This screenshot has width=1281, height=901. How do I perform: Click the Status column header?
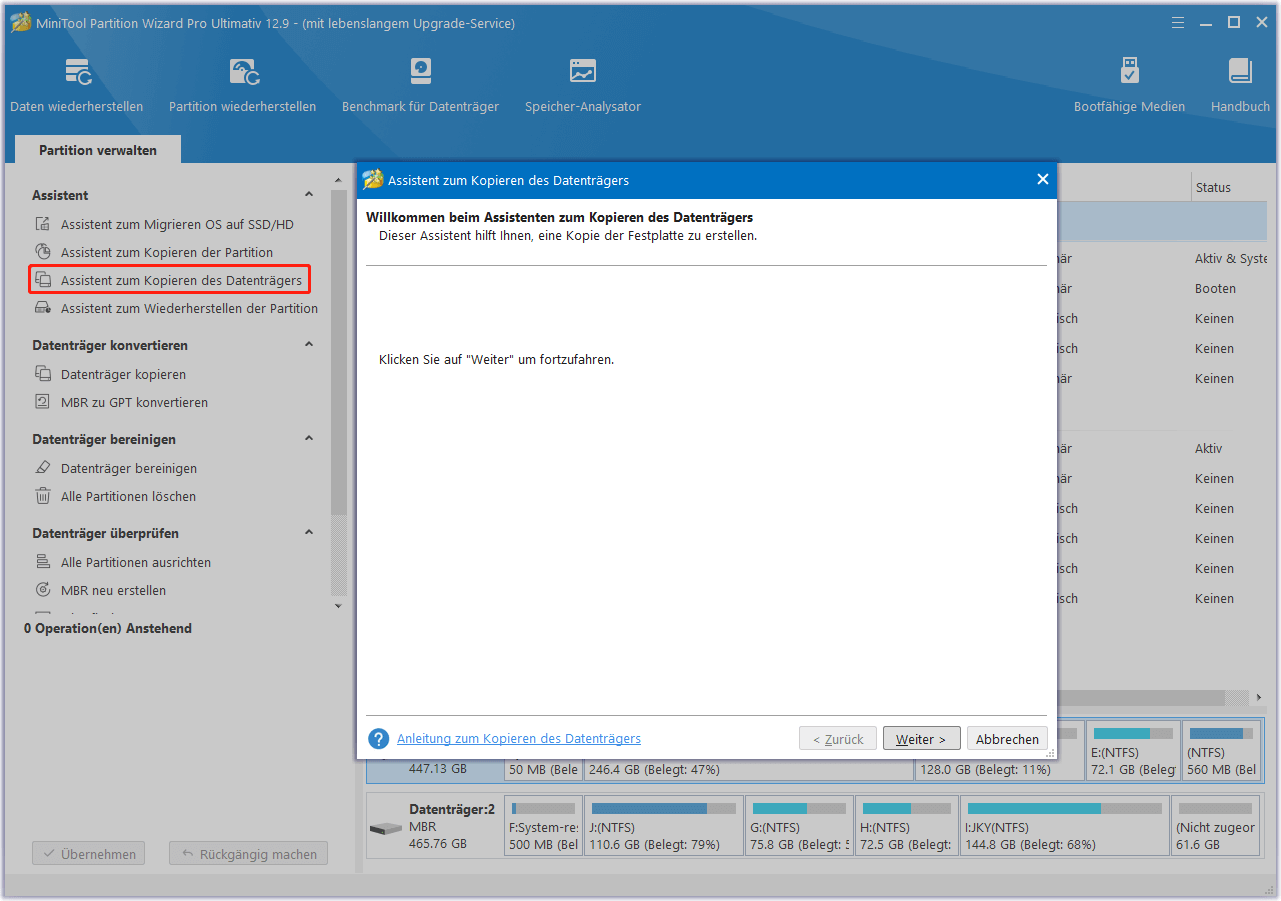pos(1213,187)
